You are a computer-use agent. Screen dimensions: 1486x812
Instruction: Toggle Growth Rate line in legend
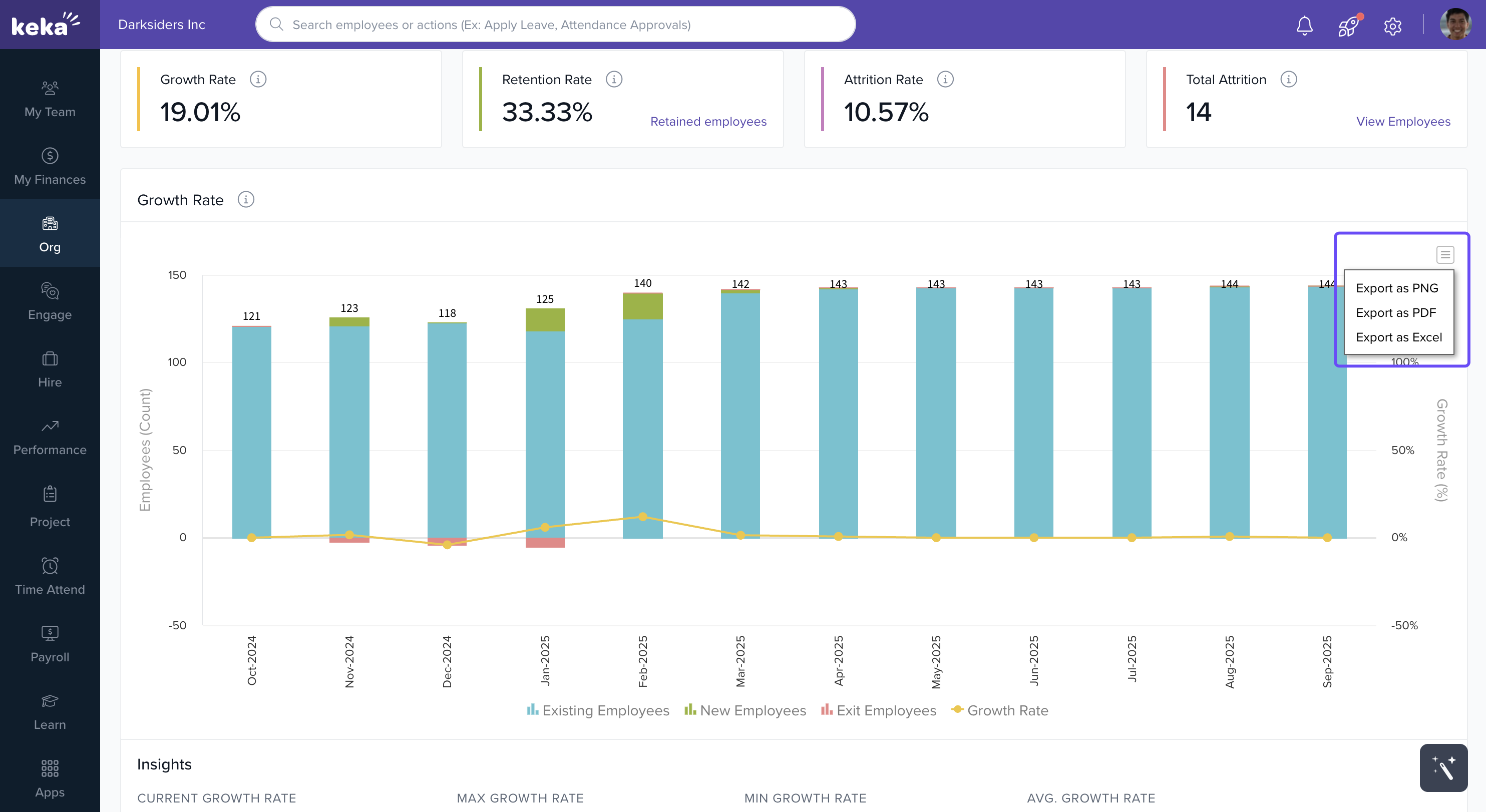pyautogui.click(x=1000, y=710)
